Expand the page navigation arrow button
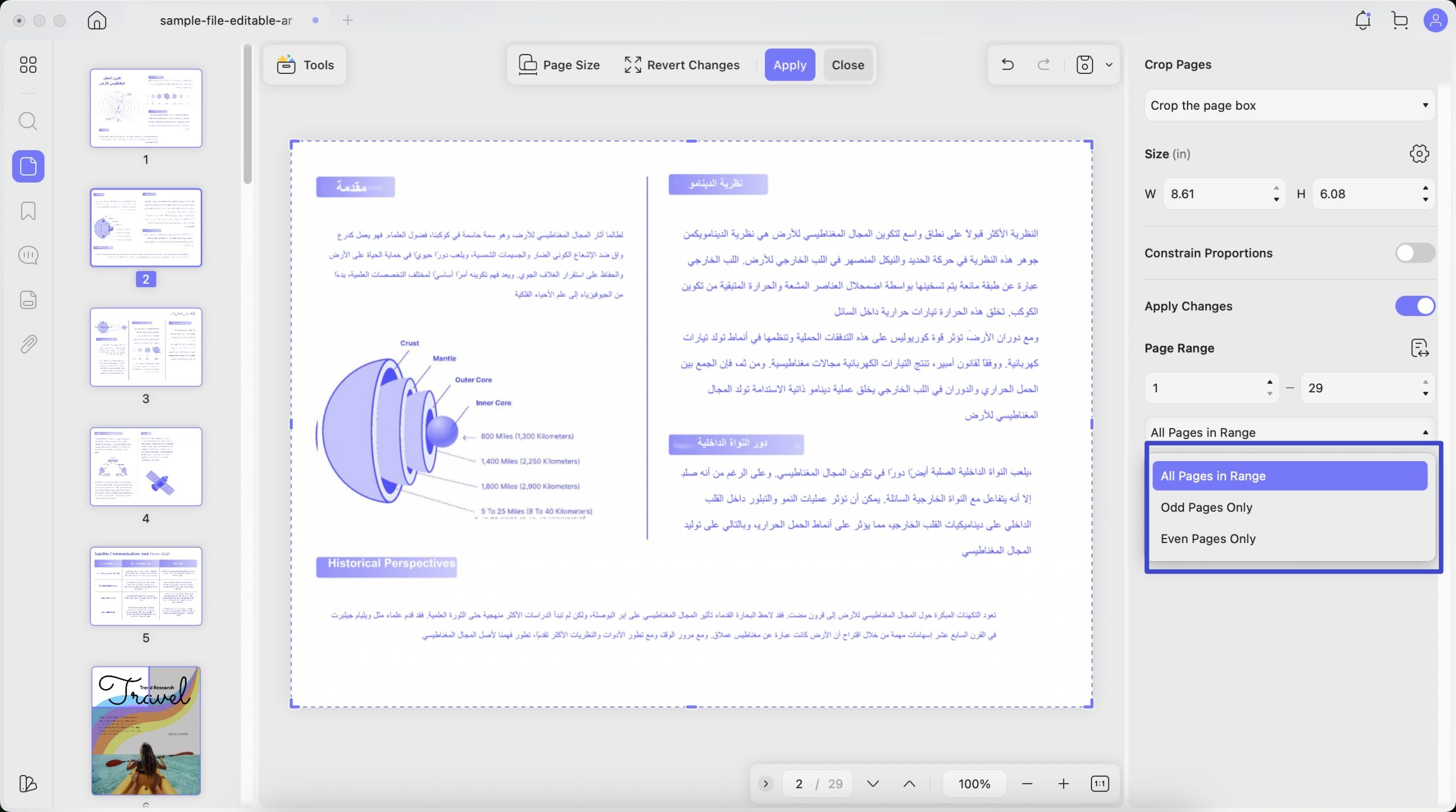1456x812 pixels. 766,784
